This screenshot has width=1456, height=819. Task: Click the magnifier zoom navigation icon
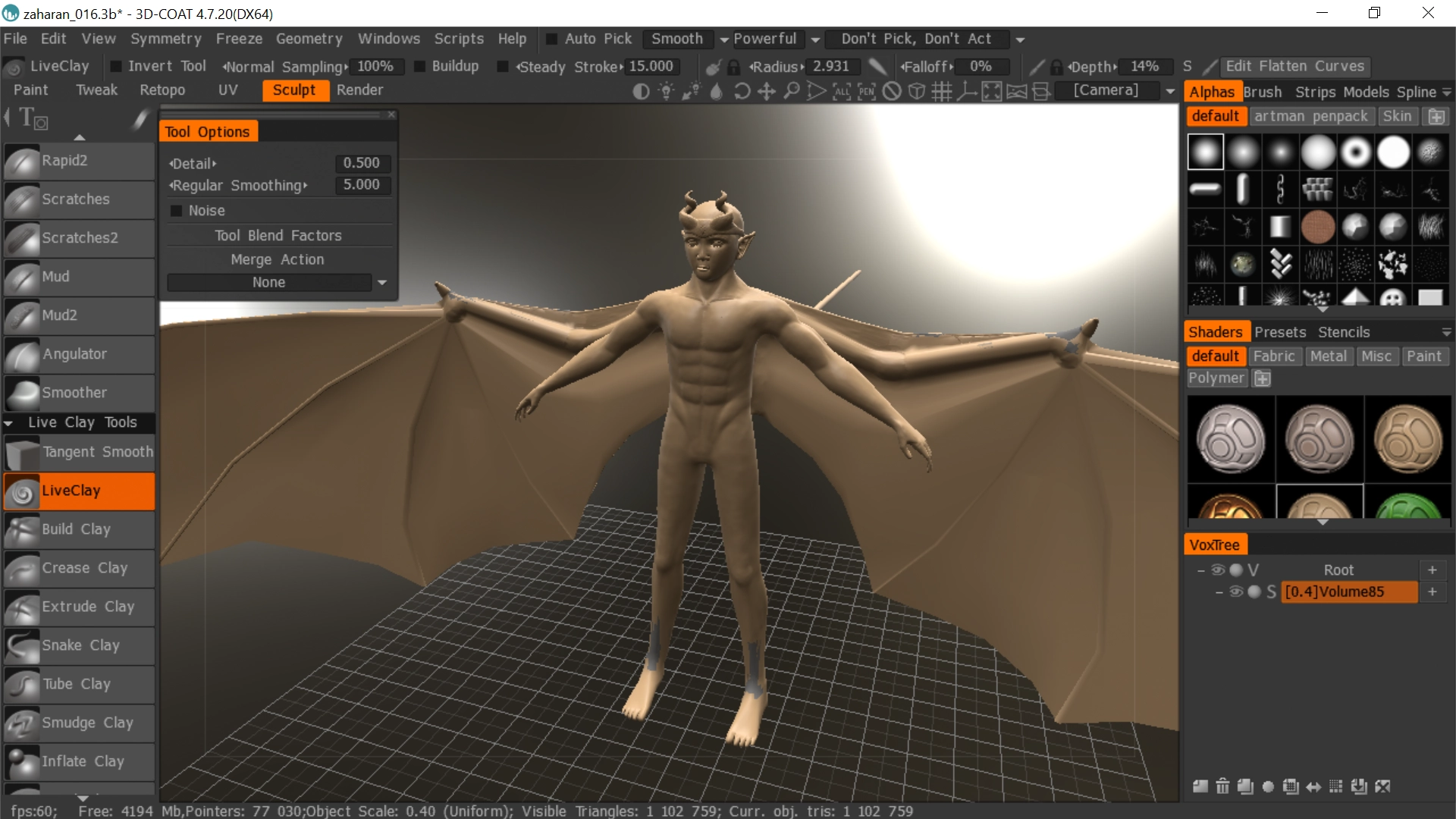coord(791,92)
